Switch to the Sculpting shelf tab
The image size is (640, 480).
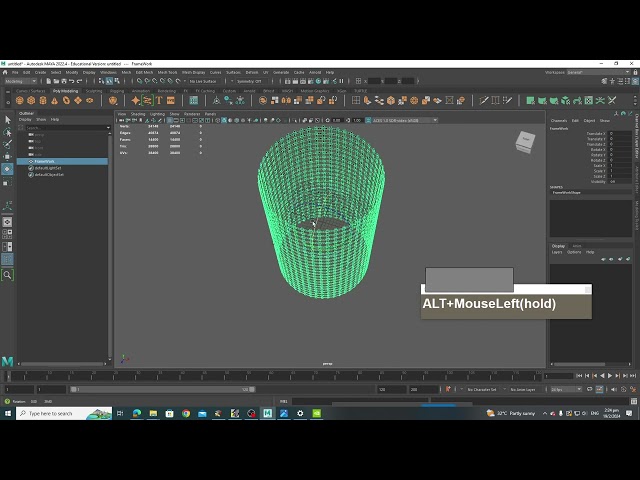point(94,91)
